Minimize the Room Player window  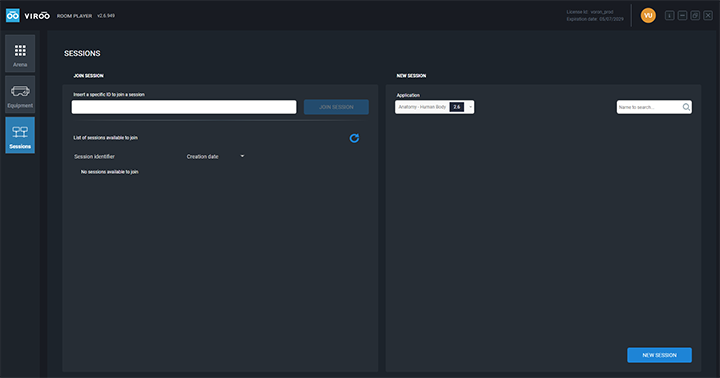coord(682,16)
